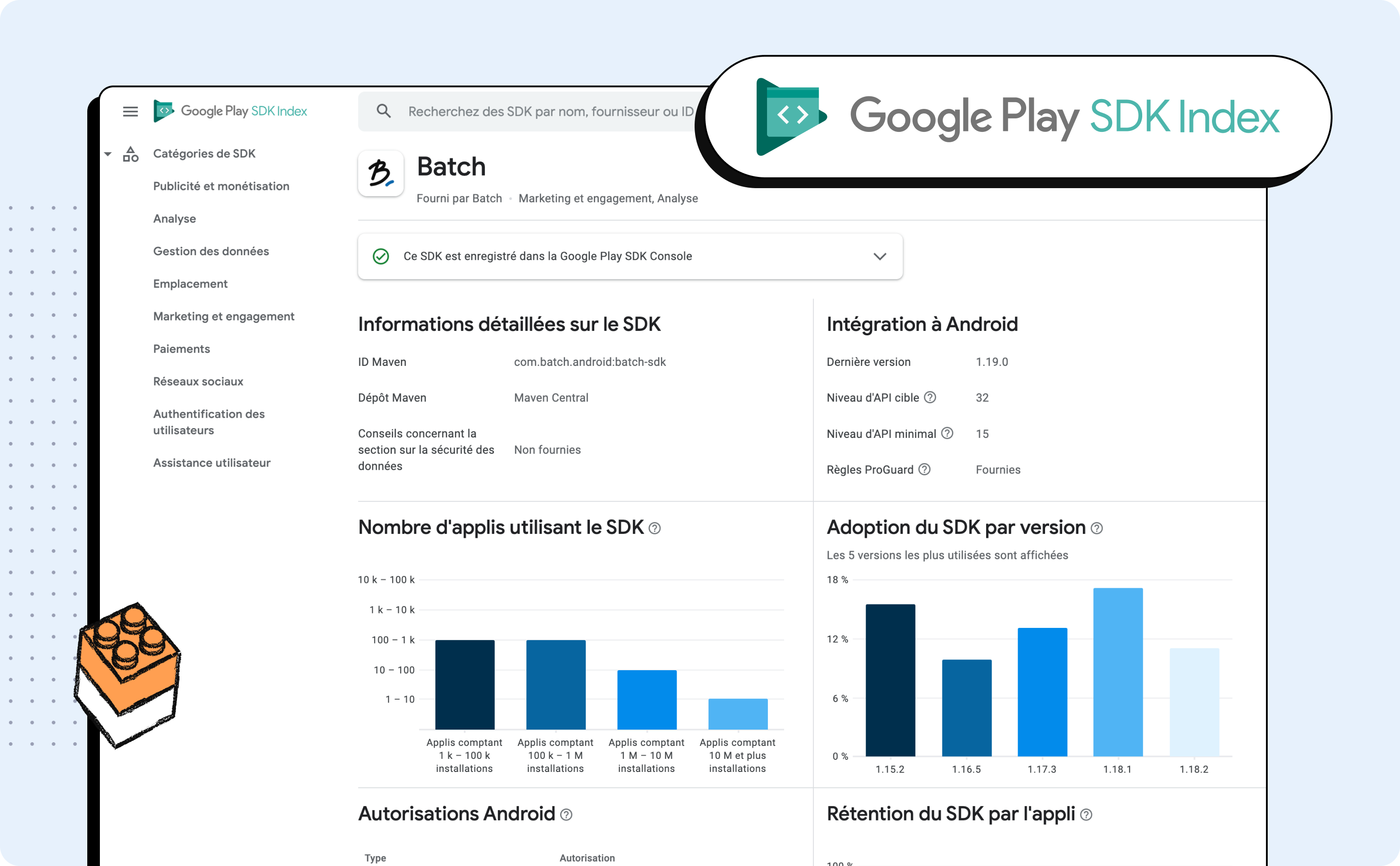The image size is (1400, 866).
Task: Open Marketing et engagement sidebar category
Action: pos(223,316)
